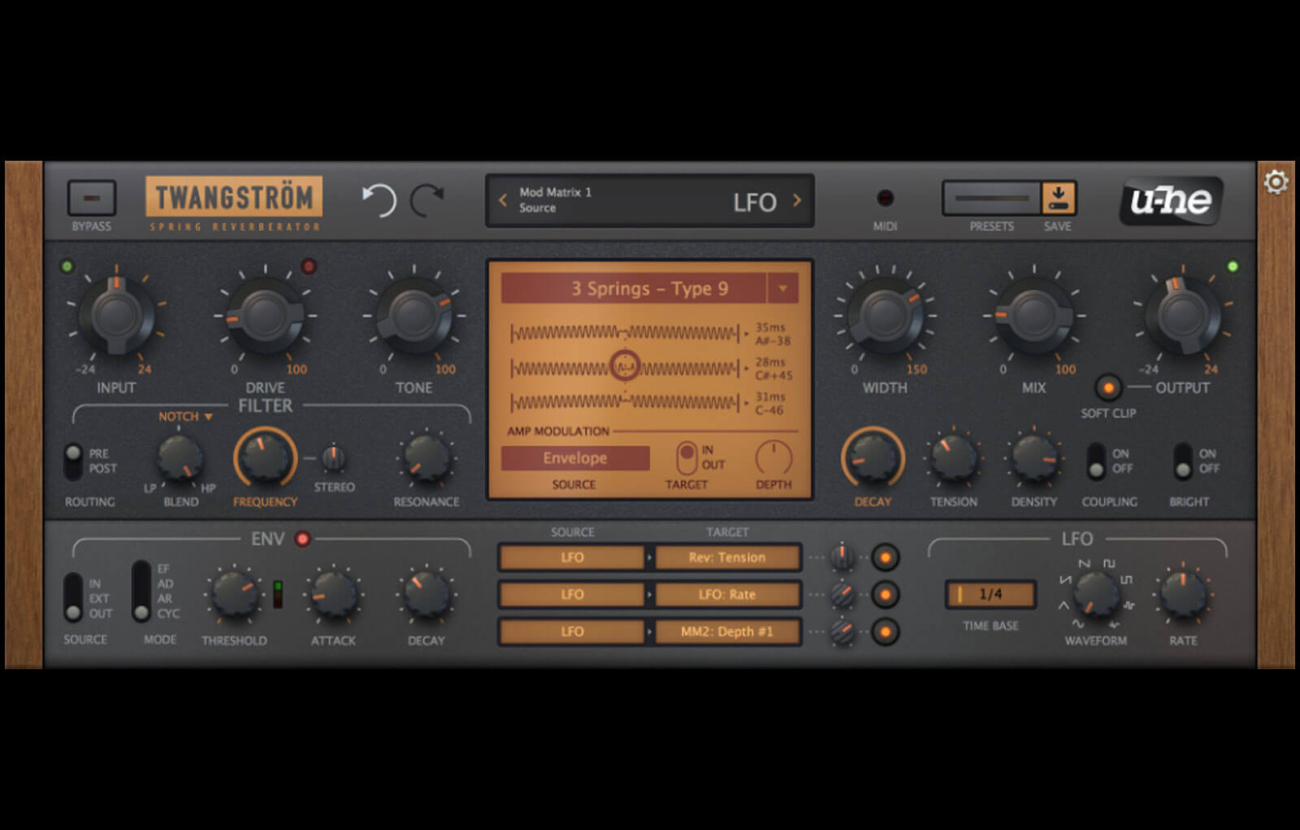Viewport: 1300px width, 830px height.
Task: Click the u-he logo
Action: 1171,201
